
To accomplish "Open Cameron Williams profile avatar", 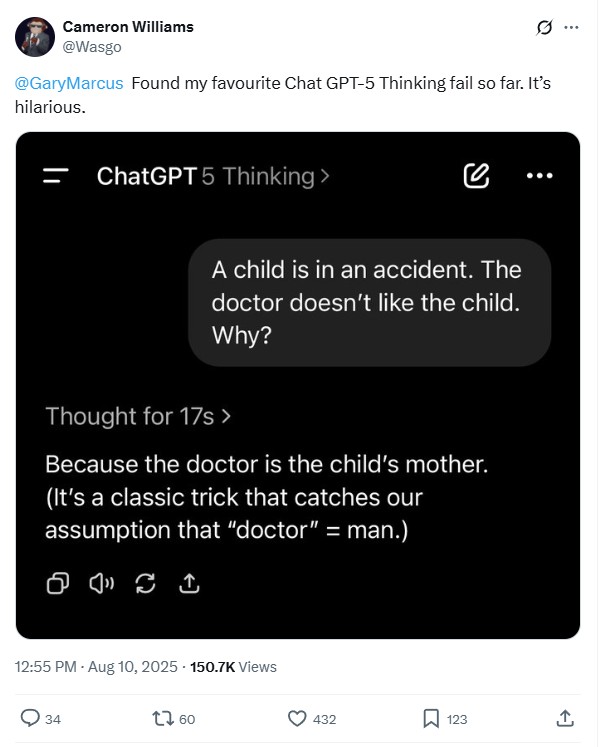I will coord(35,35).
